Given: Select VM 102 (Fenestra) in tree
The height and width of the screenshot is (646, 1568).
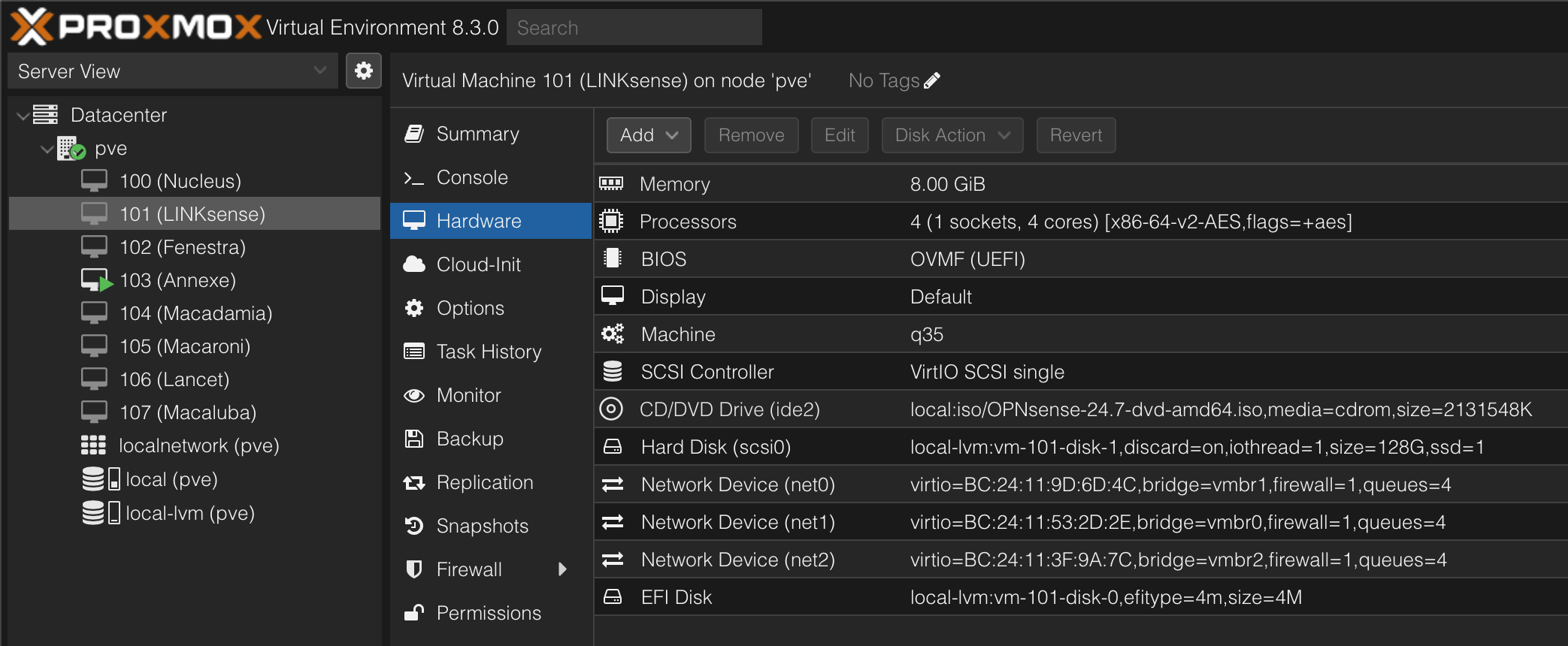Looking at the screenshot, I should (x=195, y=247).
